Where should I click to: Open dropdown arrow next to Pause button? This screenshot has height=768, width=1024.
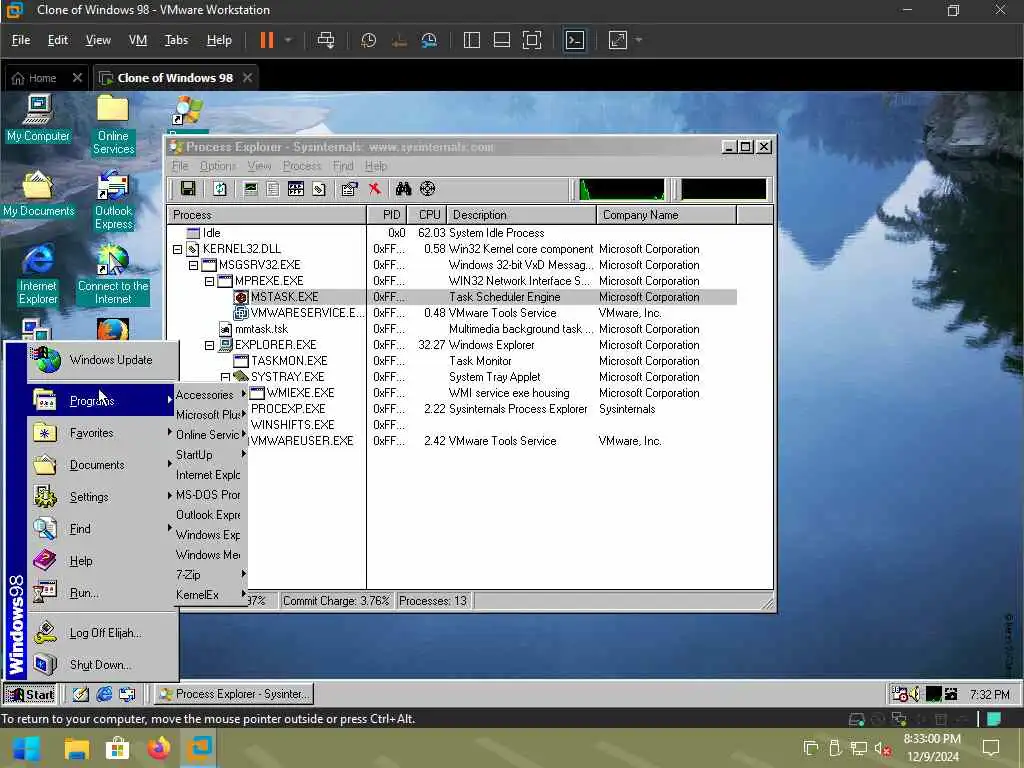[288, 40]
